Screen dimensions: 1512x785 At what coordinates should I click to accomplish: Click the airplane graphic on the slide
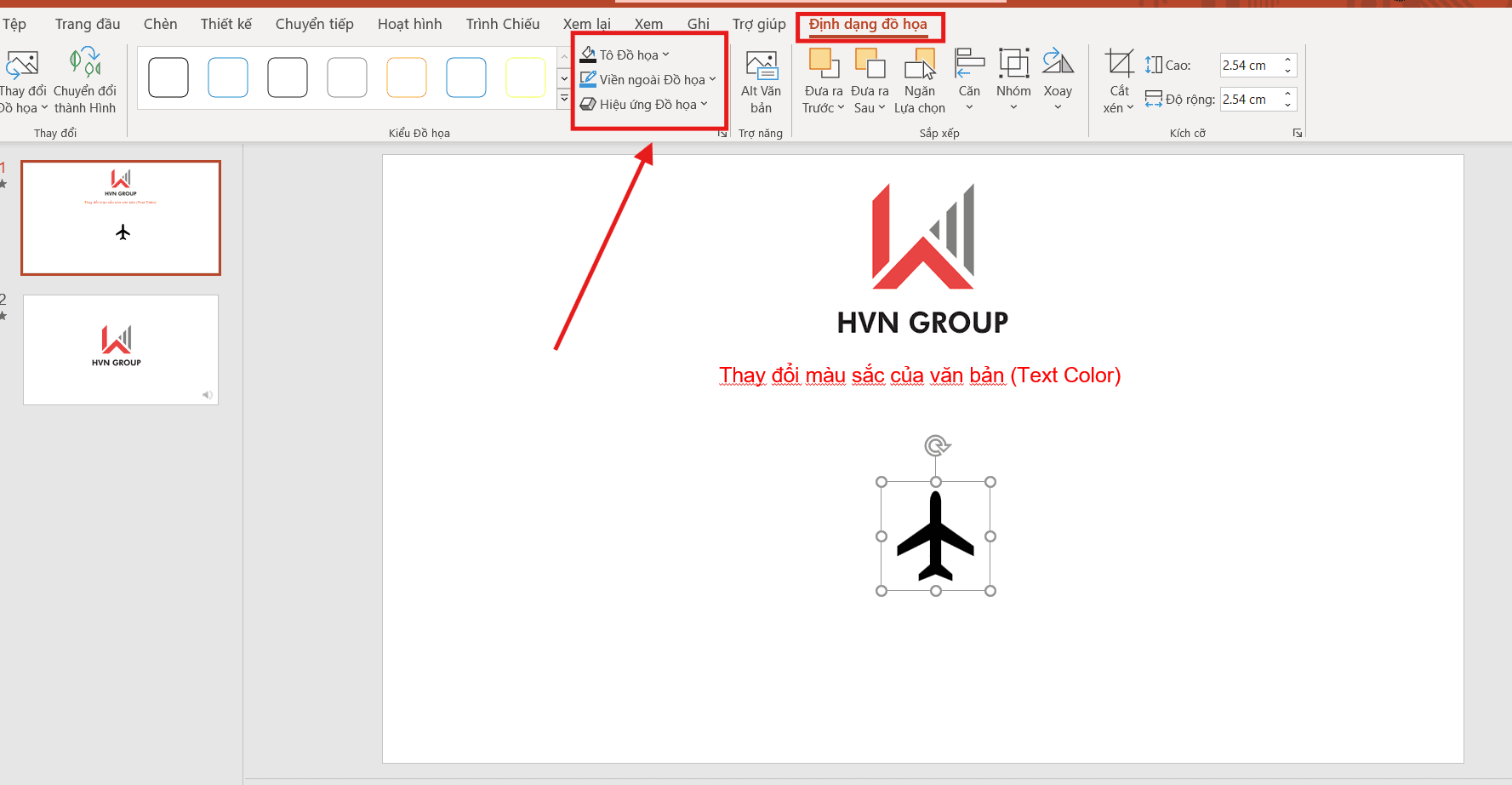click(x=936, y=536)
